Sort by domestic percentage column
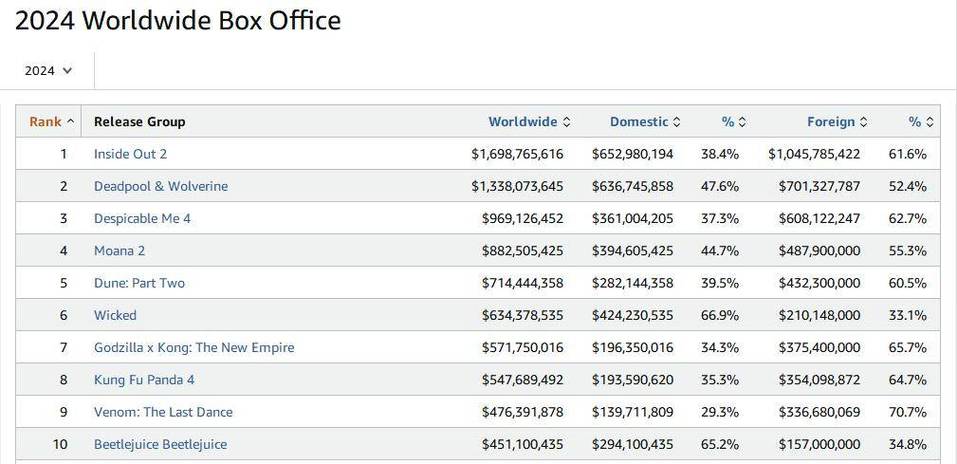Screen dimensions: 957x464 tap(734, 121)
